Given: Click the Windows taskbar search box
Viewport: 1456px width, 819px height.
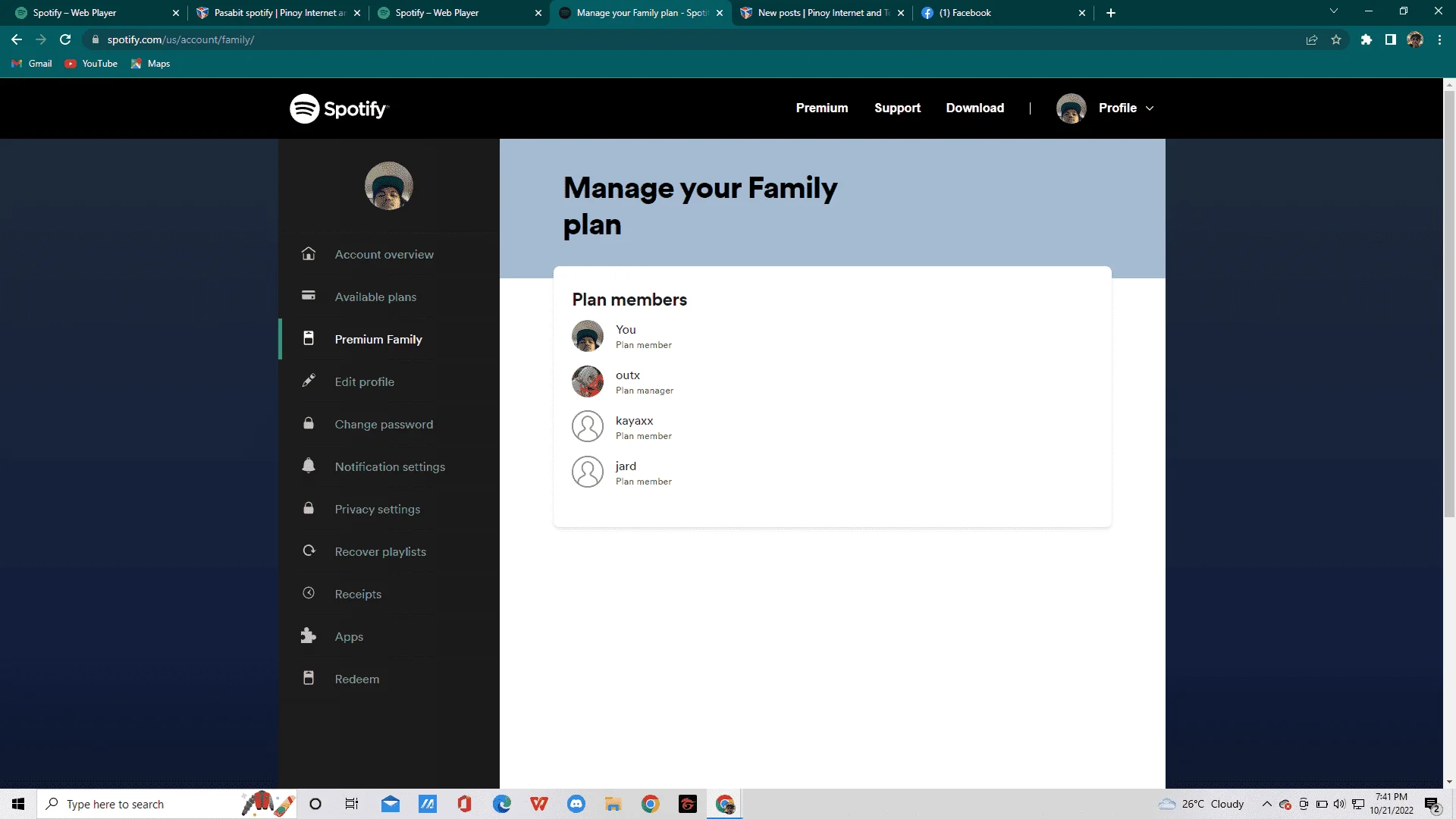Looking at the screenshot, I should [x=167, y=804].
